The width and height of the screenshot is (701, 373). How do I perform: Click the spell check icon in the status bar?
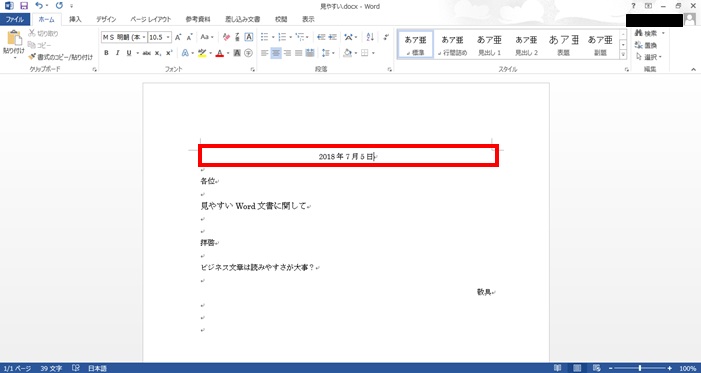pyautogui.click(x=76, y=369)
